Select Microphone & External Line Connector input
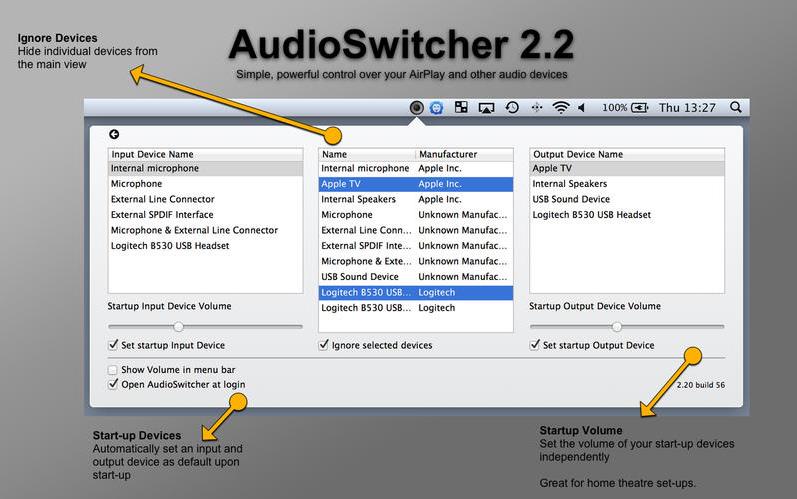The image size is (797, 499). click(205, 230)
